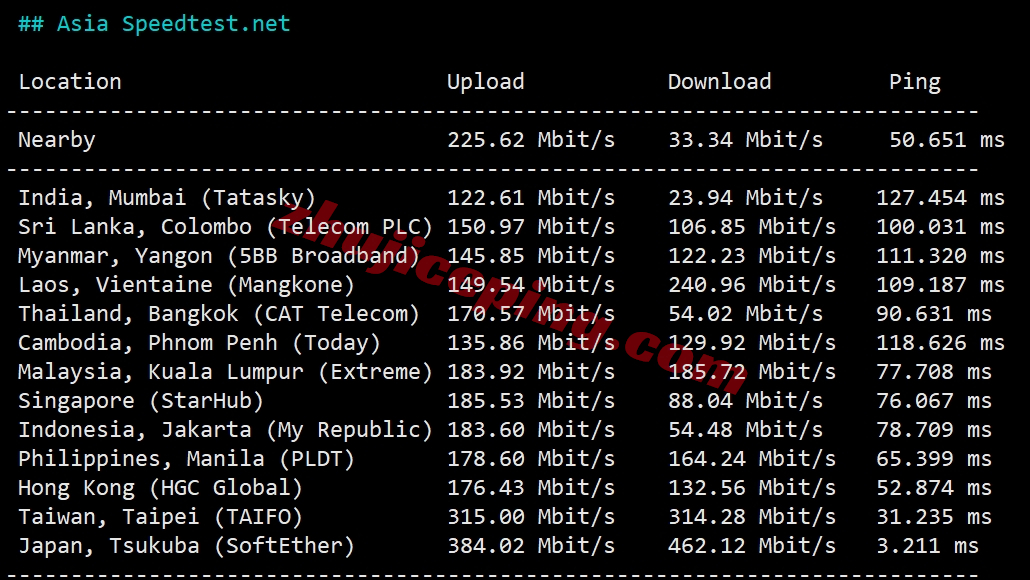1030x580 pixels.
Task: Click Laos, Vientaine (Mangkone) entry
Action: pos(186,285)
